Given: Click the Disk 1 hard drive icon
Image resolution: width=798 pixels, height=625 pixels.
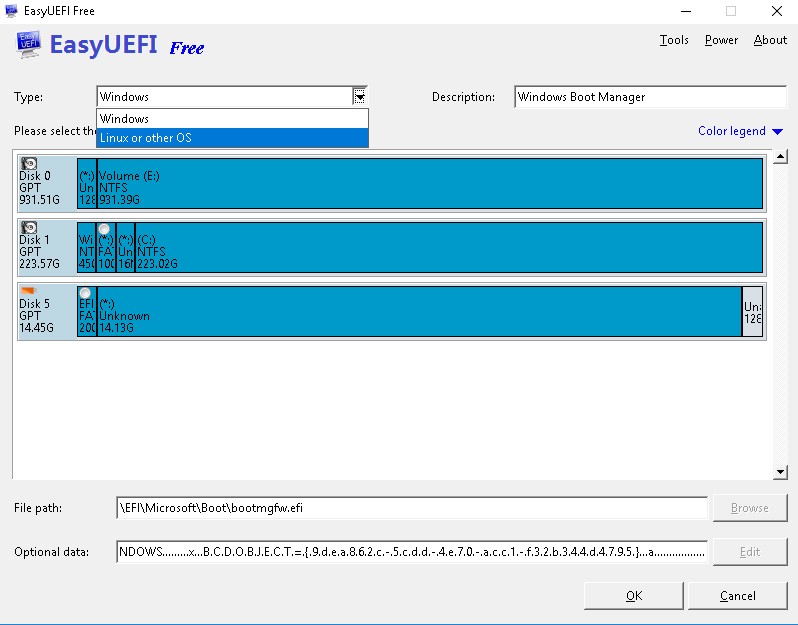Looking at the screenshot, I should click(x=29, y=227).
